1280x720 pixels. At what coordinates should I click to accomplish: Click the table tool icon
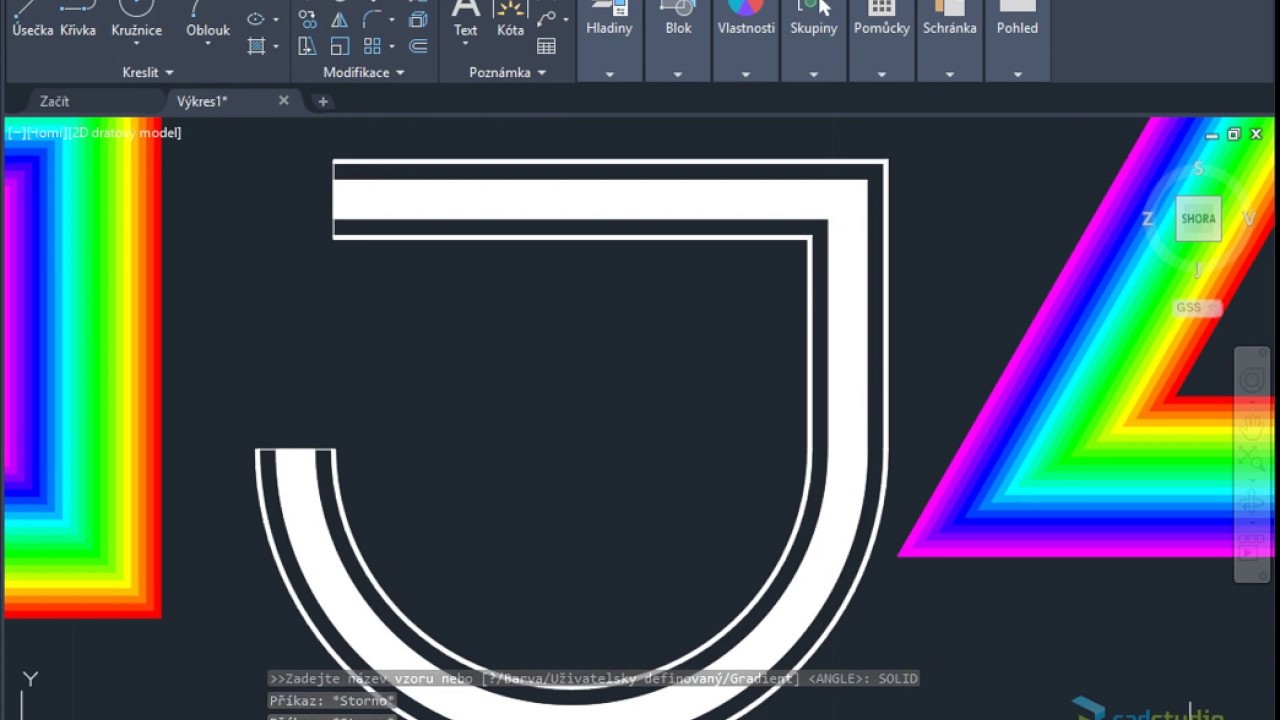click(x=546, y=46)
